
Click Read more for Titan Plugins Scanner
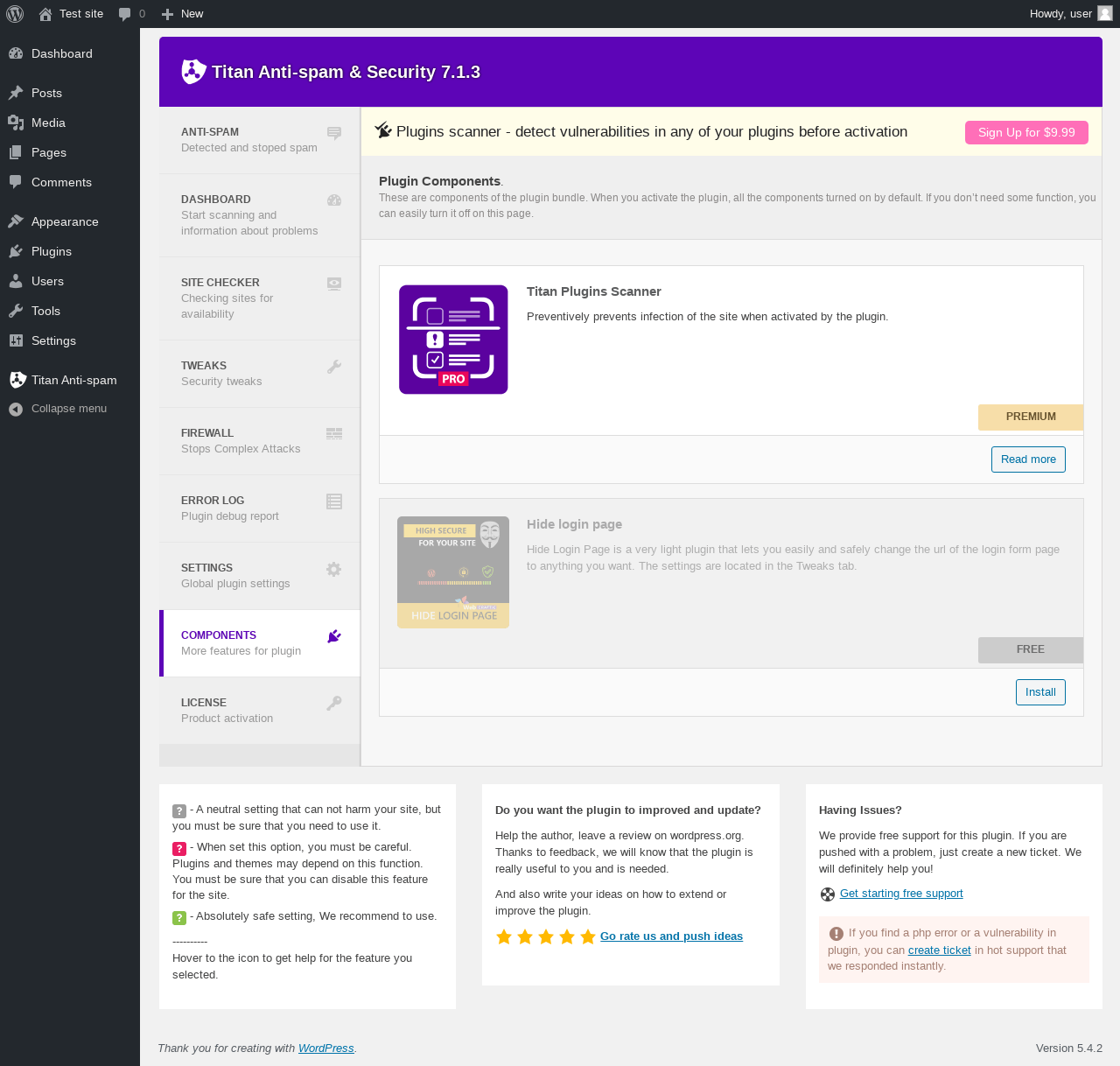(1028, 459)
